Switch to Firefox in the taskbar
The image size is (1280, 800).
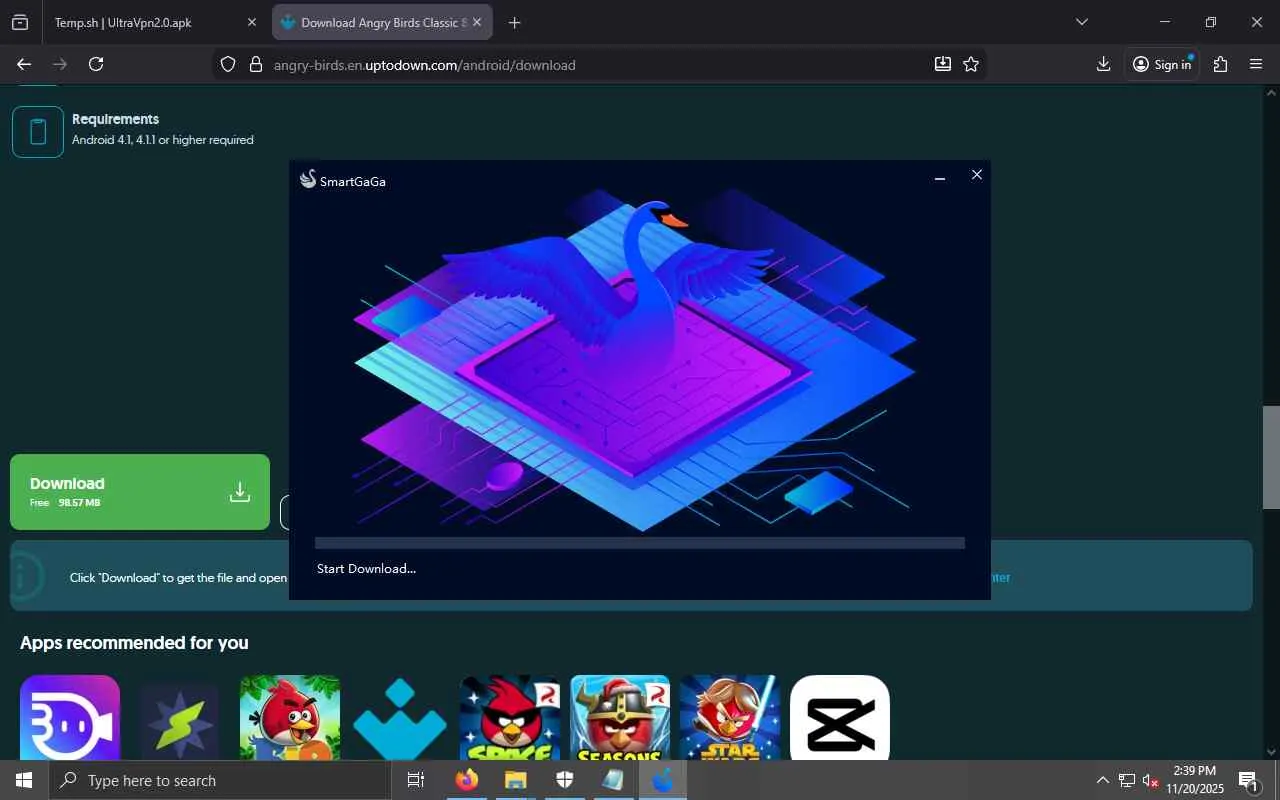467,780
